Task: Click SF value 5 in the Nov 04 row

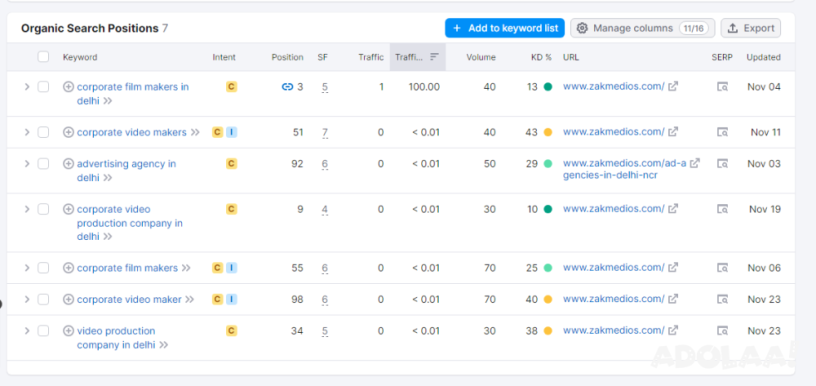Action: coord(325,87)
